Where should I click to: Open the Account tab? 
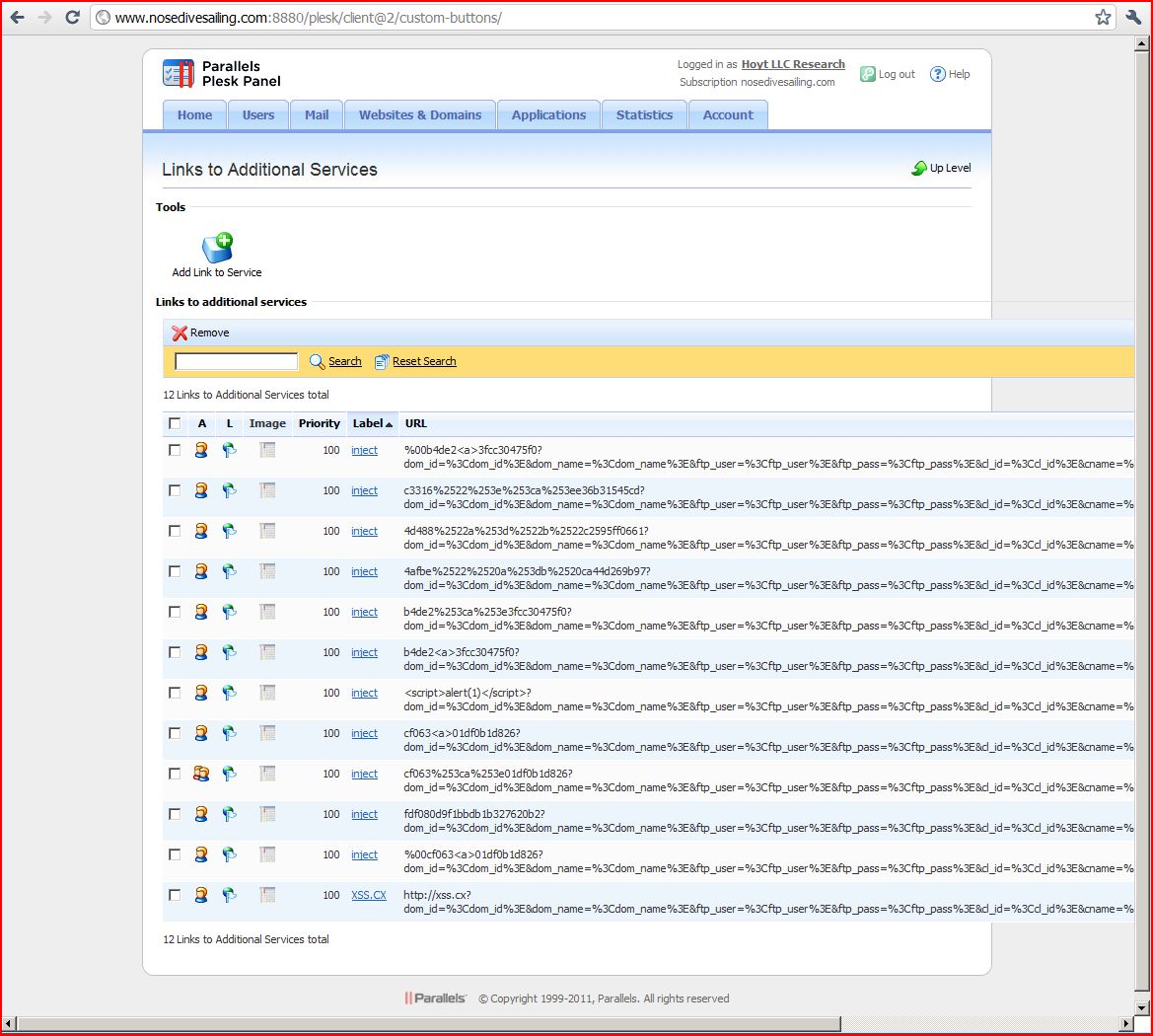click(728, 114)
